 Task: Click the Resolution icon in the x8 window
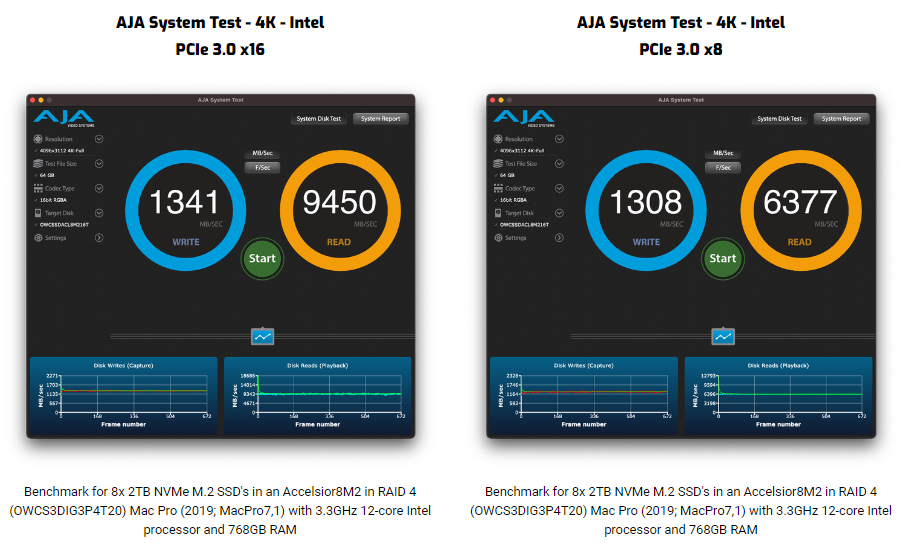point(498,139)
